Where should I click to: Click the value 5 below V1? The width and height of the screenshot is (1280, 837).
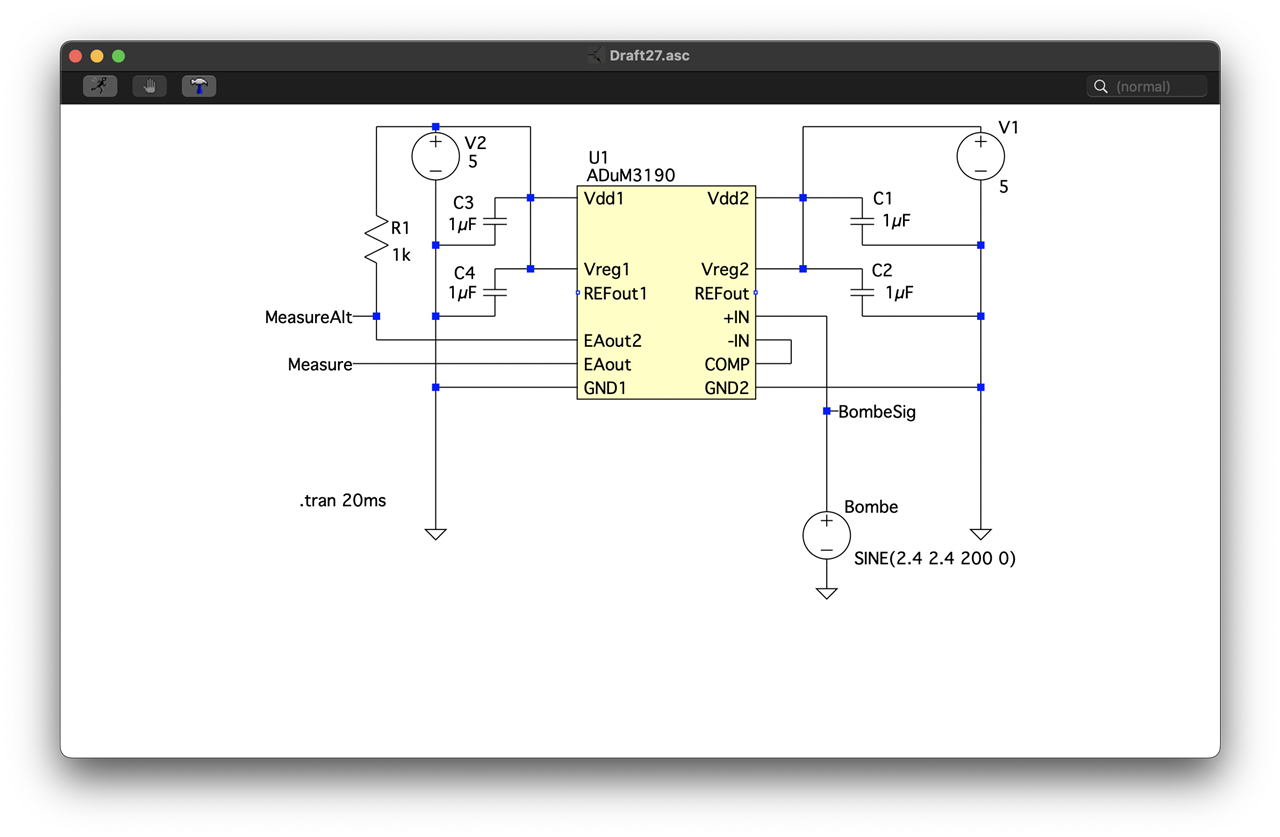(1004, 187)
